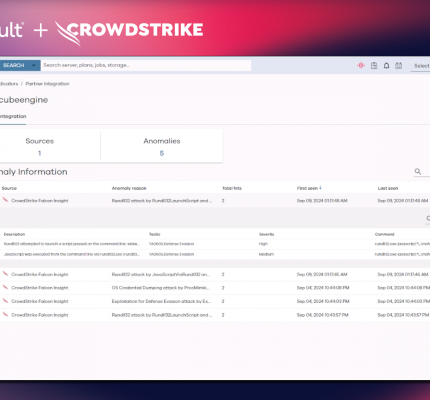This screenshot has width=430, height=400.
Task: Select the Medium severity value
Action: click(266, 254)
